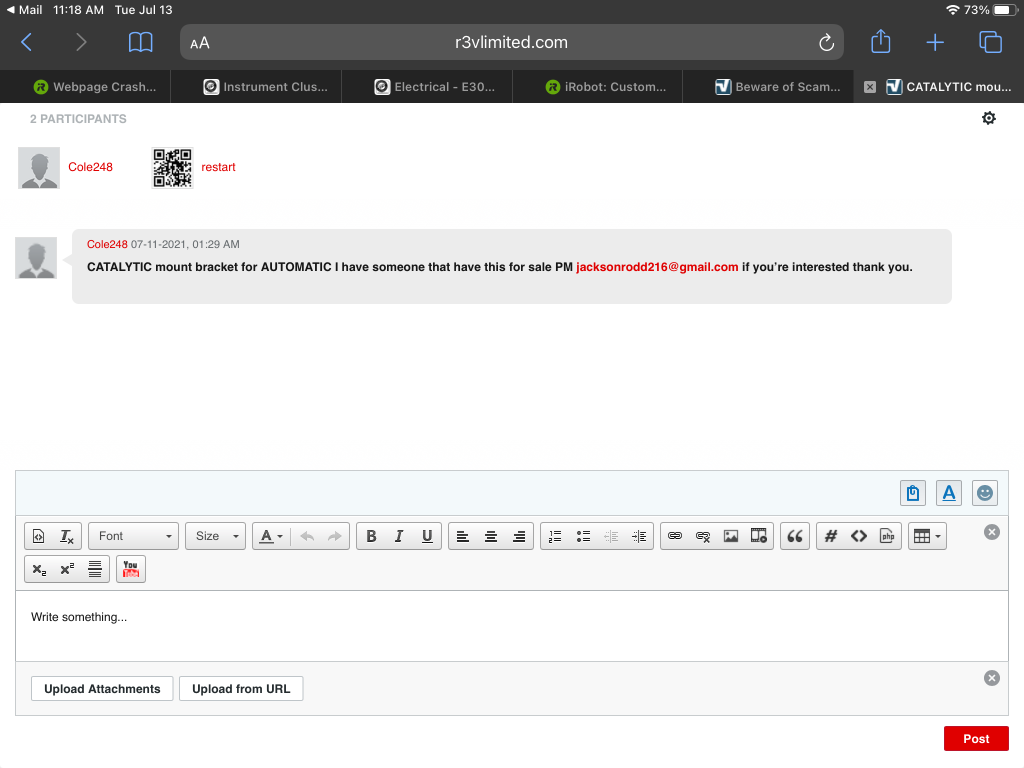Insert a YouTube video
Viewport: 1024px width, 768px height.
point(130,569)
